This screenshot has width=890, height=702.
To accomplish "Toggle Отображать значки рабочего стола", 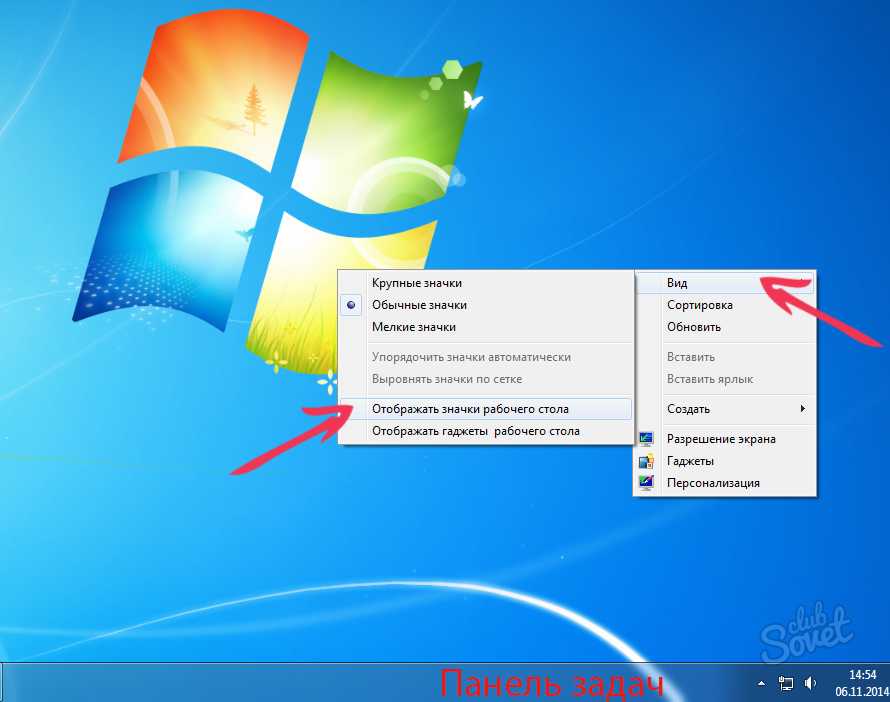I will [486, 409].
